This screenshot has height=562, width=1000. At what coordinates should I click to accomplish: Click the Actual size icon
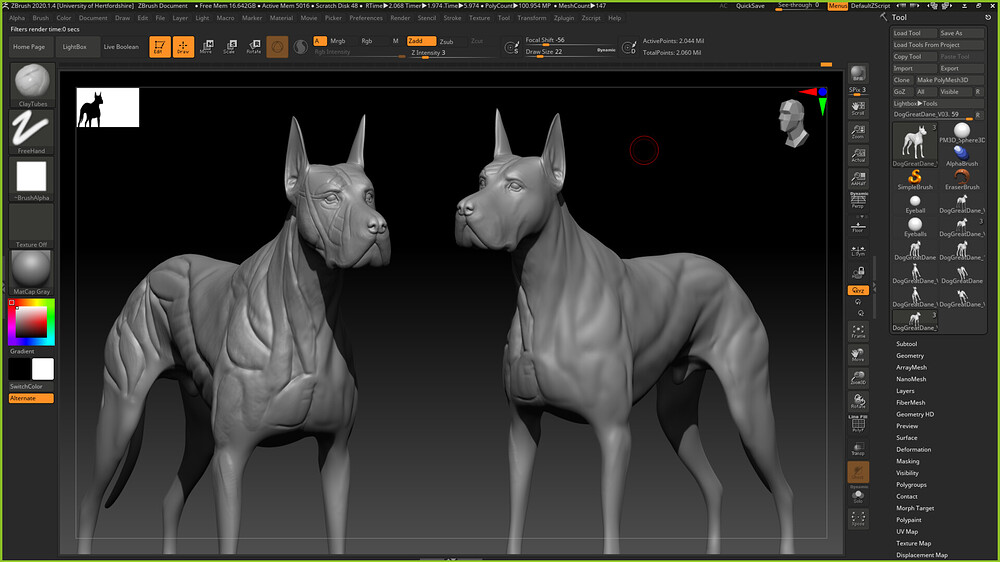tap(858, 155)
